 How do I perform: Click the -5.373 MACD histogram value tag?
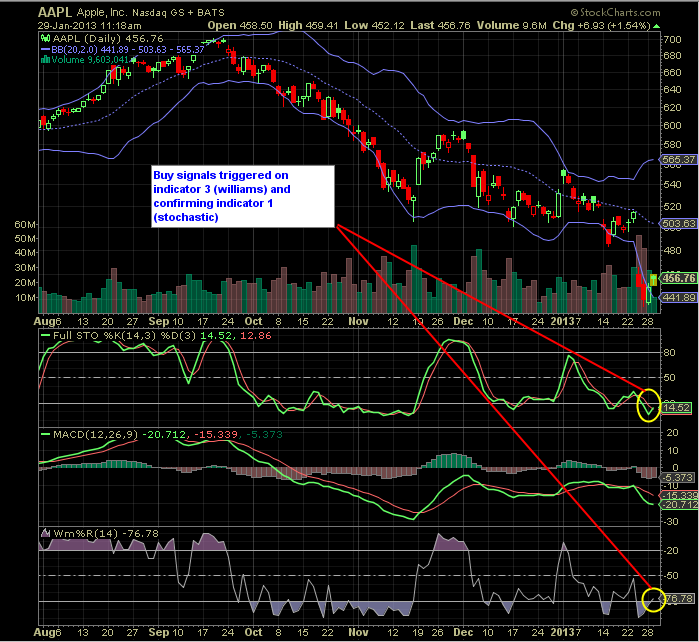click(678, 477)
